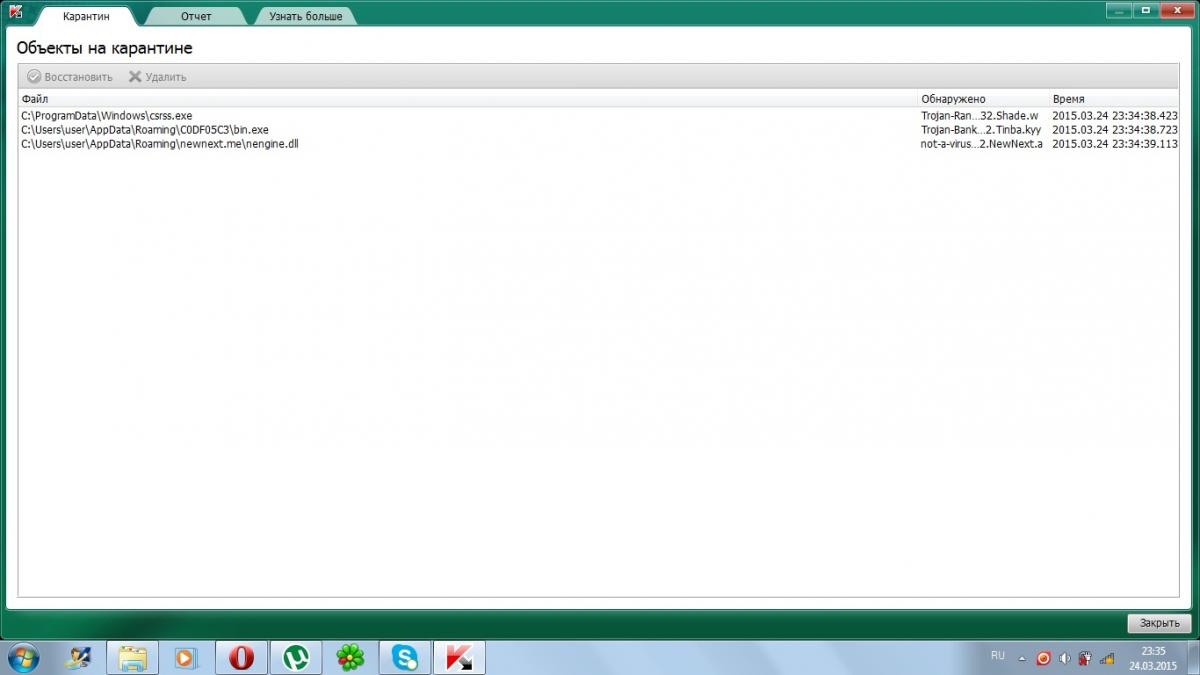Click the Восстановить restore button
The image size is (1200, 675).
pyautogui.click(x=70, y=77)
